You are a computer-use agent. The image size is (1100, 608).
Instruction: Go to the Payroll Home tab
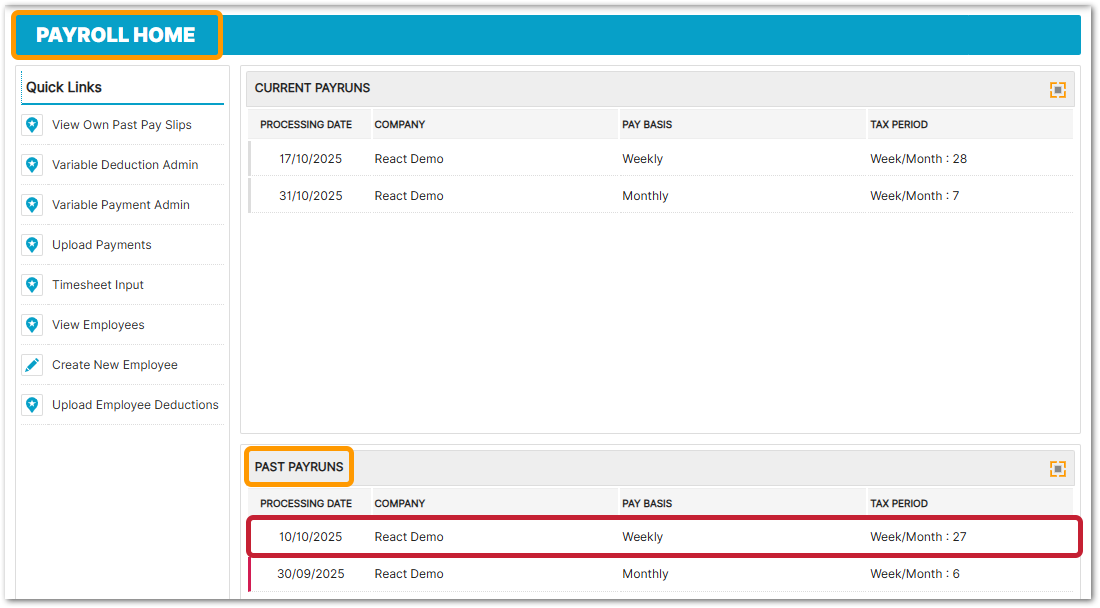116,35
